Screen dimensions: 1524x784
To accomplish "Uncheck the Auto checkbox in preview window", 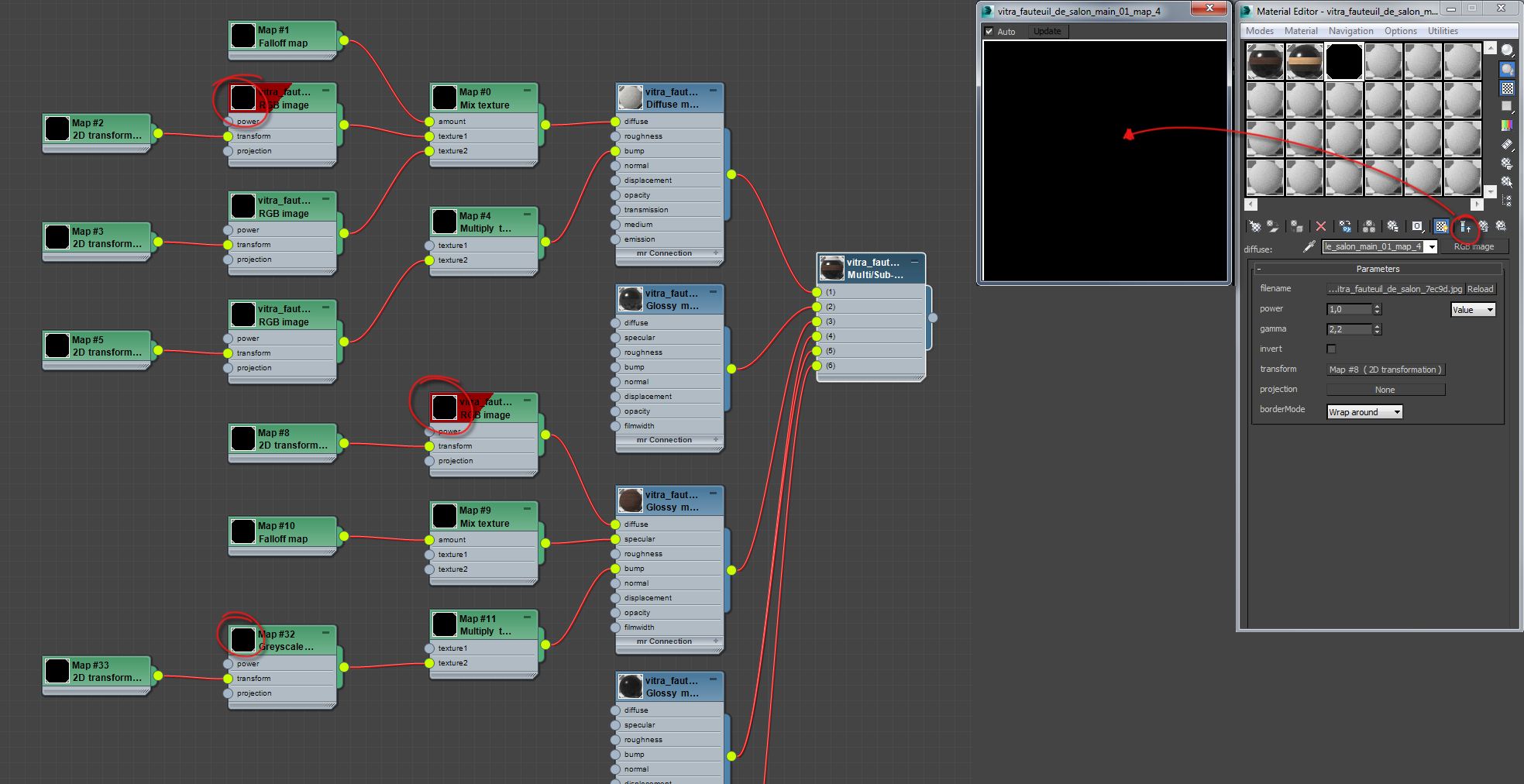I will click(x=989, y=32).
